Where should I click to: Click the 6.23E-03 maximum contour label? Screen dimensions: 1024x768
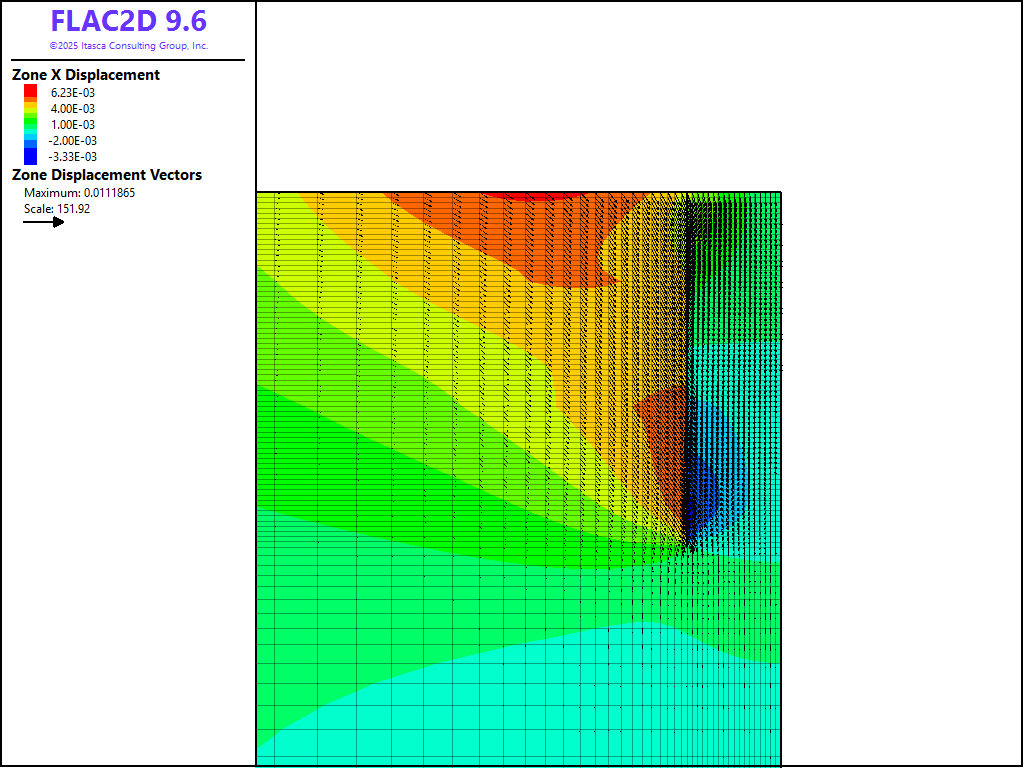(x=73, y=93)
